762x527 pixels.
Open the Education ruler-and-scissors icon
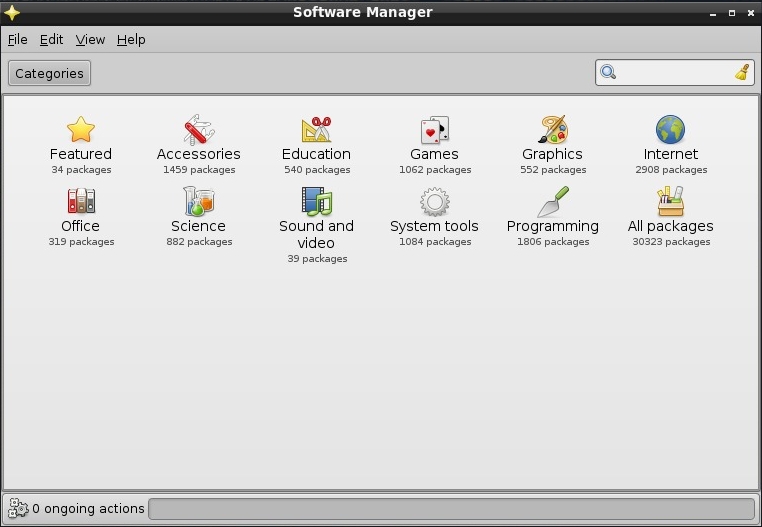316,129
